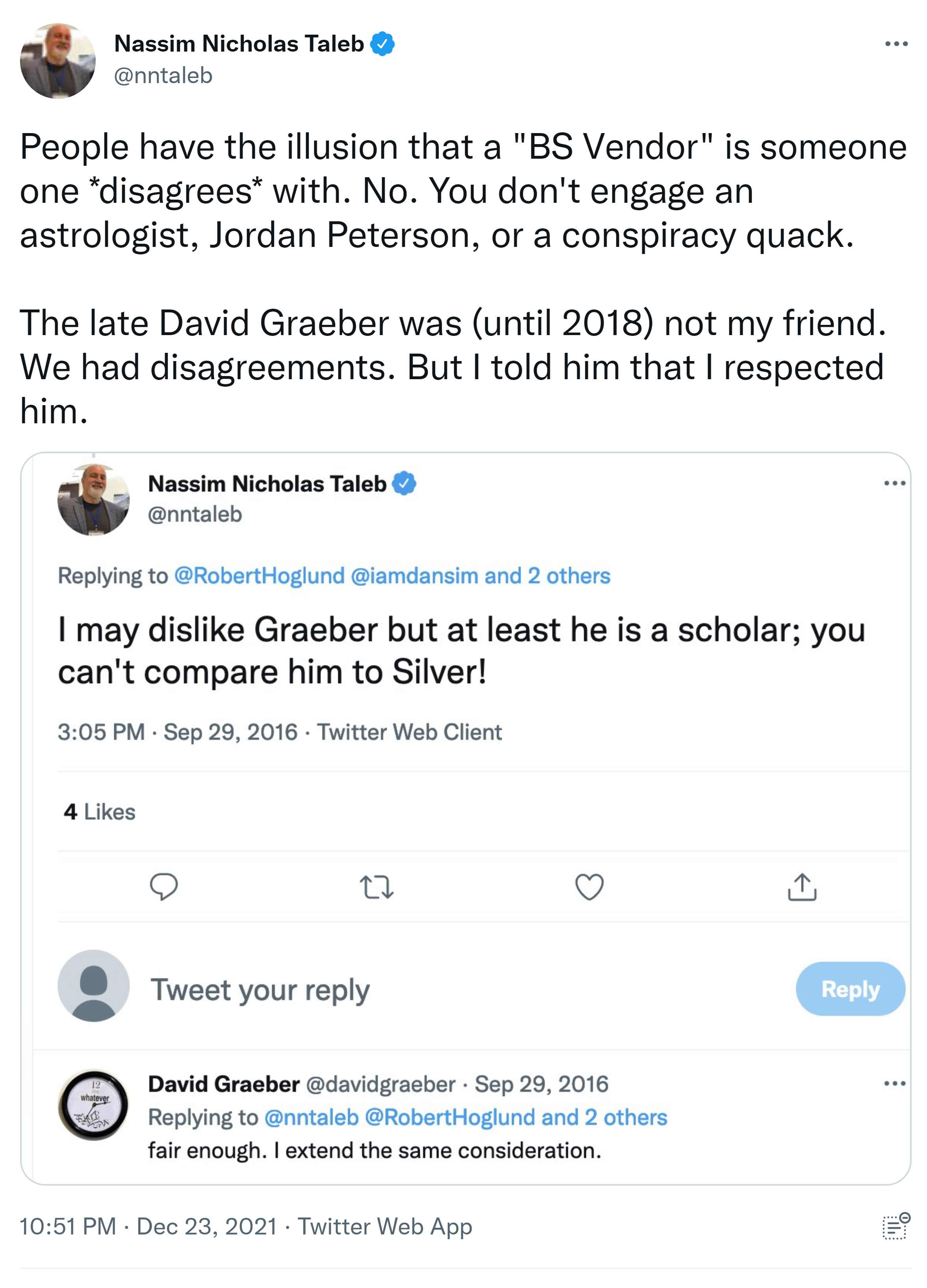Image resolution: width=927 pixels, height=1288 pixels.
Task: Click the share upload icon
Action: (x=802, y=886)
